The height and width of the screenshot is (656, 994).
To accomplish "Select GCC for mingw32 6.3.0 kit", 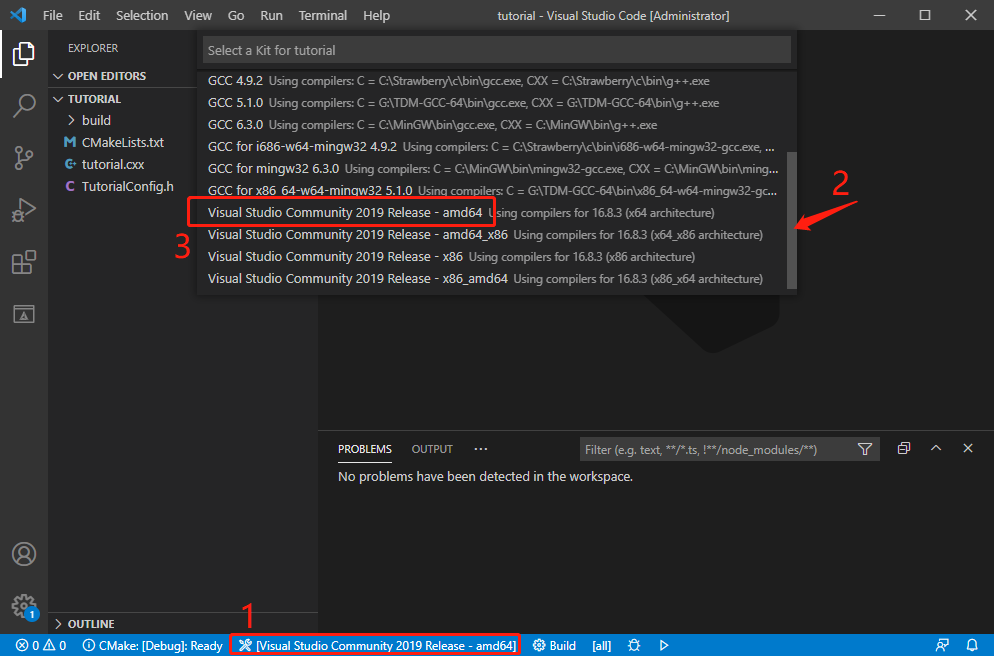I will tap(492, 169).
